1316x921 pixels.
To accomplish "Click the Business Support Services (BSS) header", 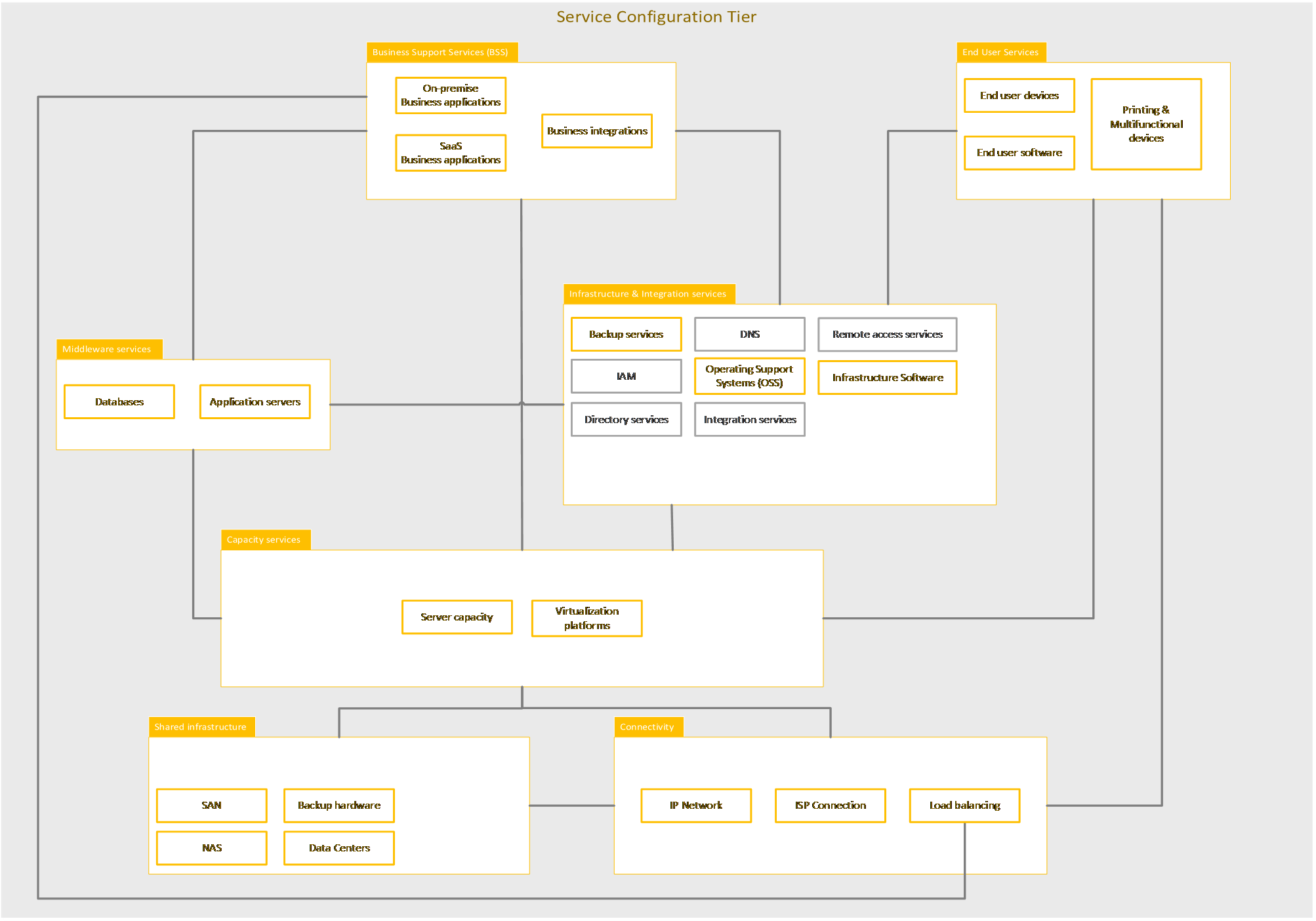I will click(441, 52).
